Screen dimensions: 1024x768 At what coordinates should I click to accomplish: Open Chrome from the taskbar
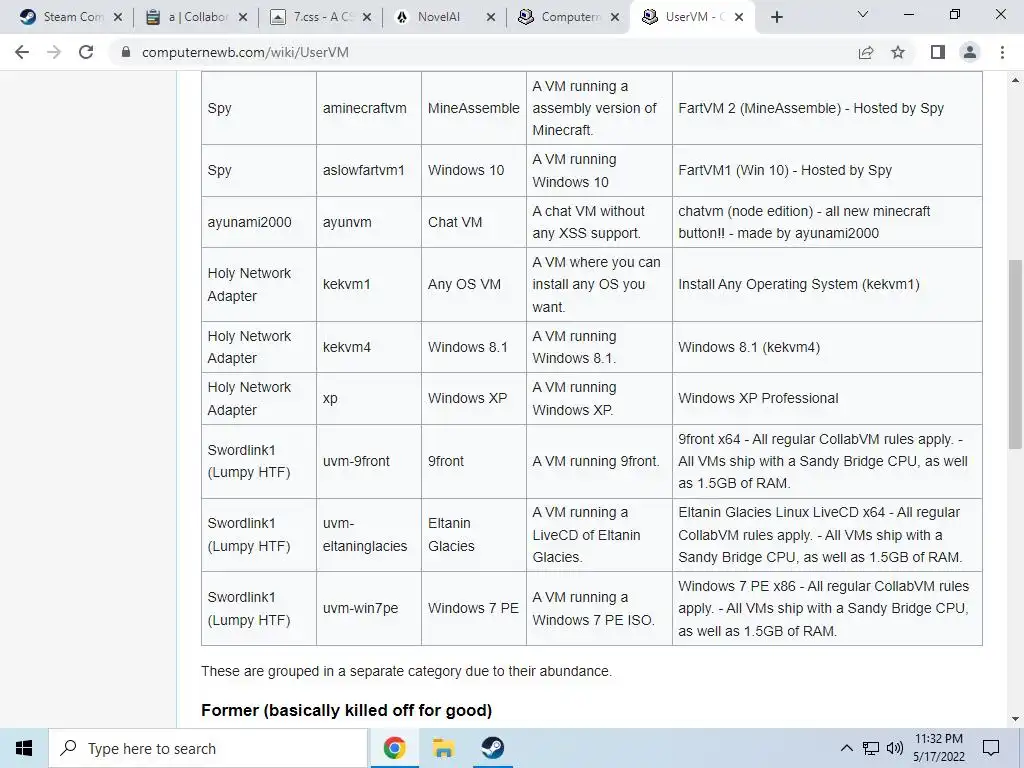(394, 748)
